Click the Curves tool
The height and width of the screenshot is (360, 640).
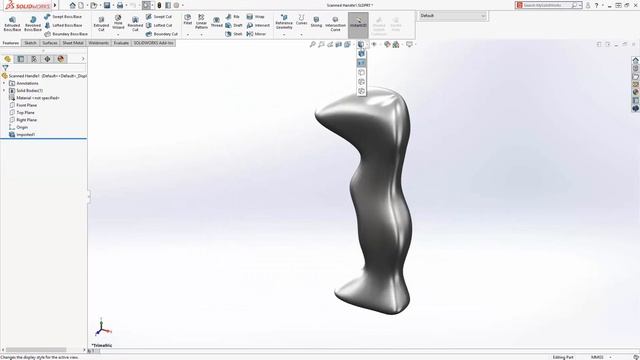pos(301,20)
